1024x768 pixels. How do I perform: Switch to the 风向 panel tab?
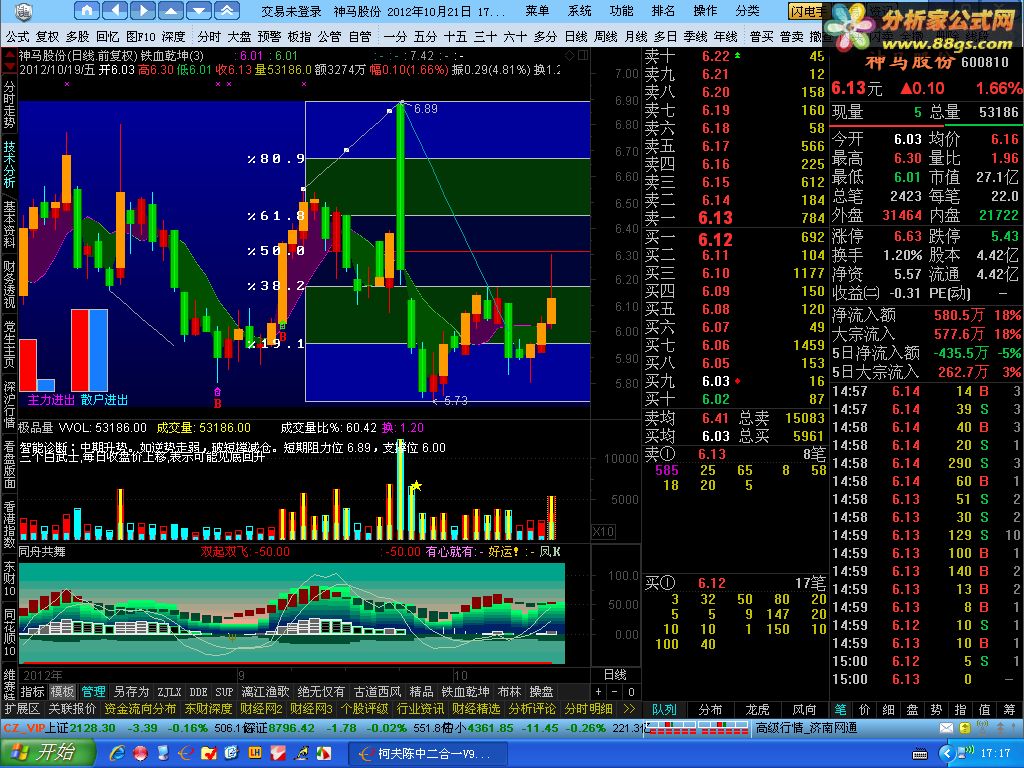pyautogui.click(x=805, y=709)
